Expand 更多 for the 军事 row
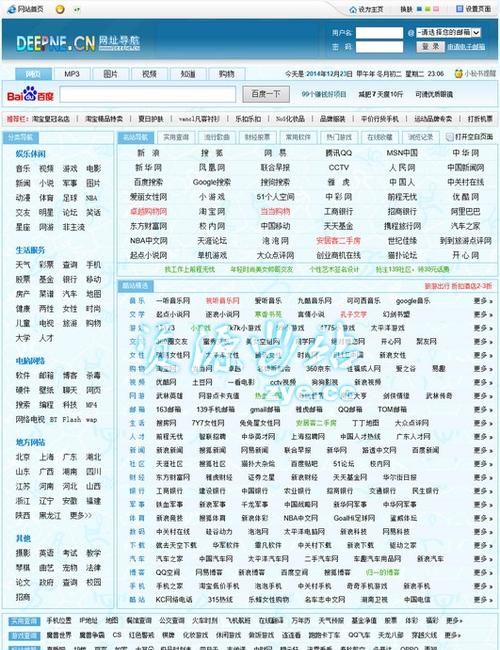Viewport: 500px width, 650px height. [483, 504]
